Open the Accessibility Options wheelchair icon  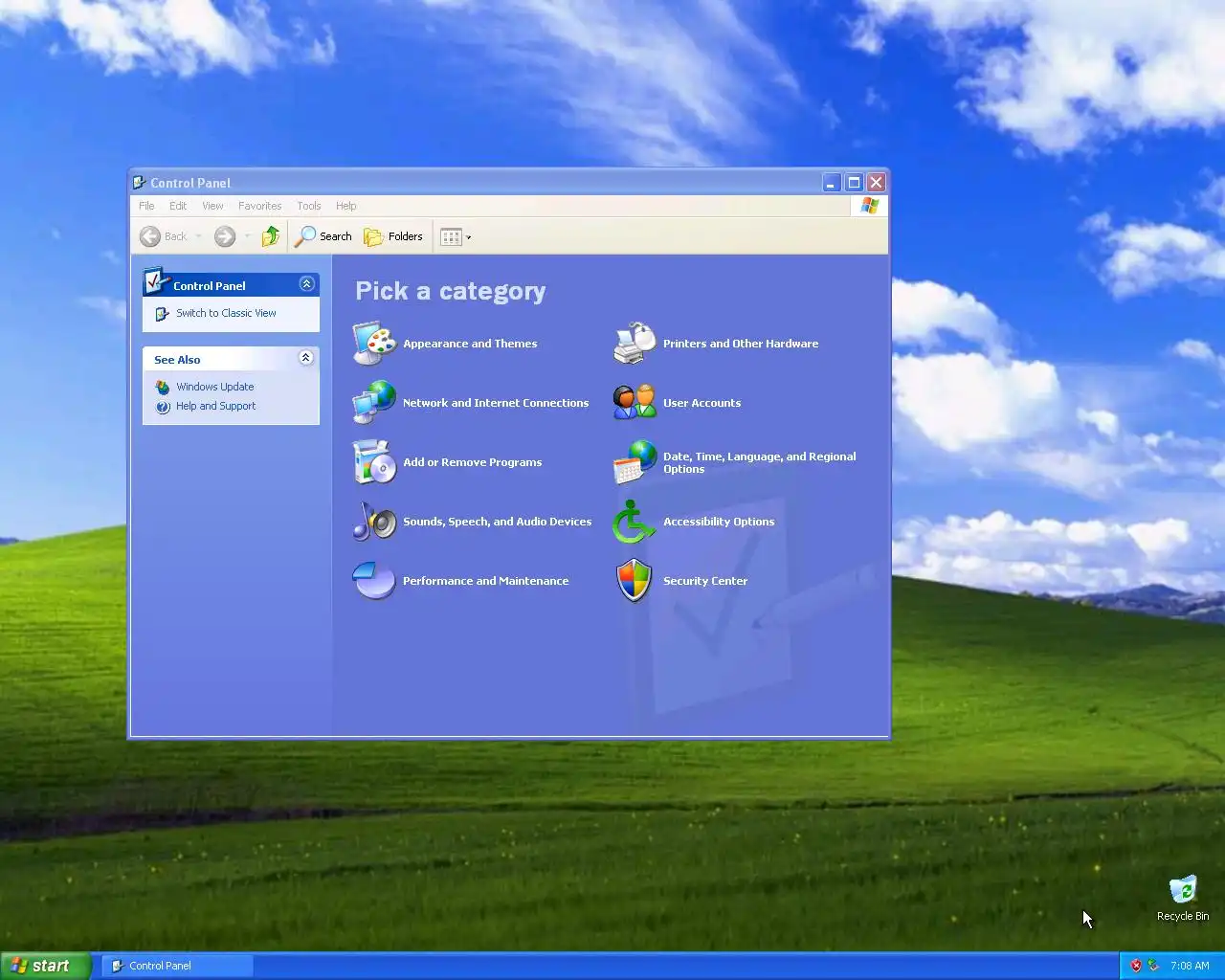[635, 522]
